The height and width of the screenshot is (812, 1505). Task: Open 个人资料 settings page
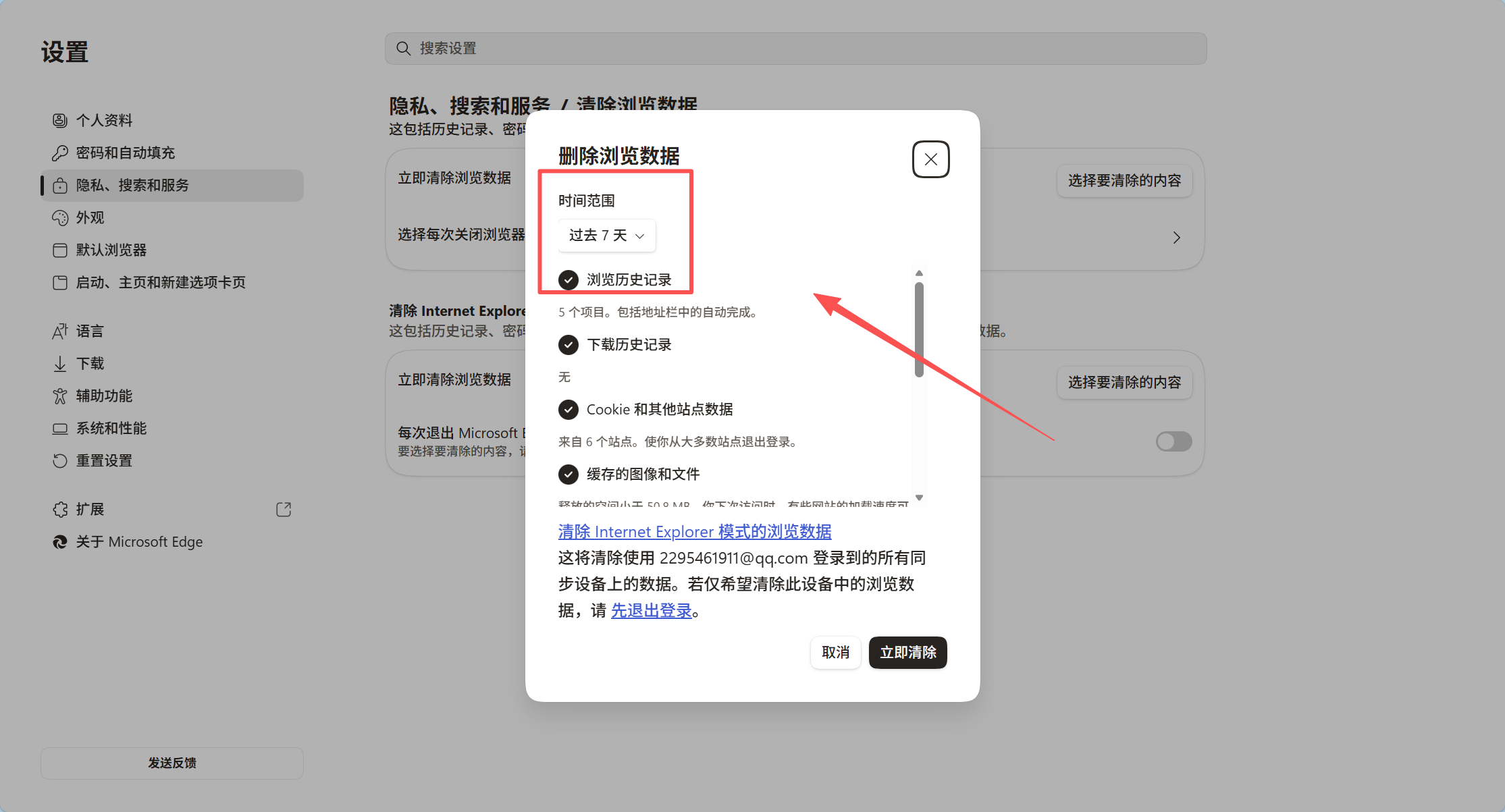[172, 120]
